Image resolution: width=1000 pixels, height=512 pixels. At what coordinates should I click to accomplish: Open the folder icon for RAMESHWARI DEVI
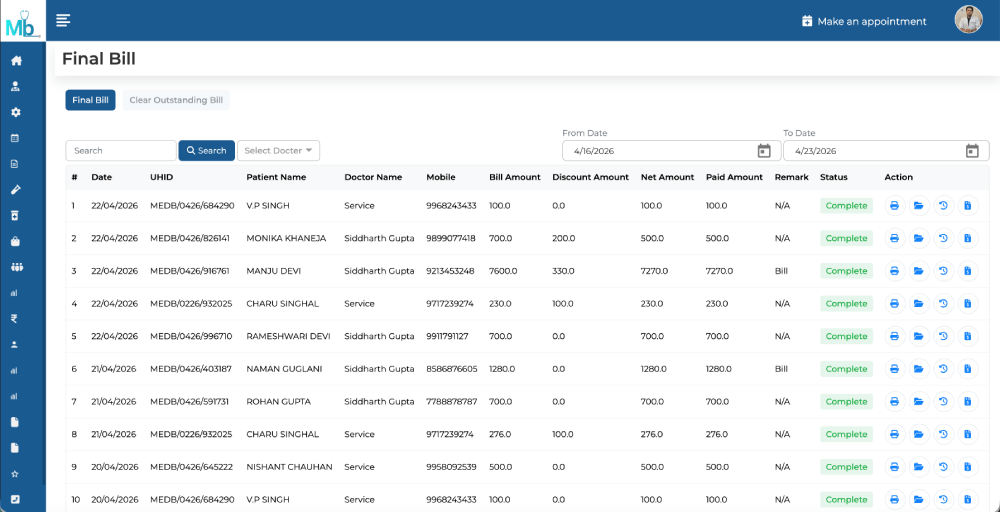918,336
